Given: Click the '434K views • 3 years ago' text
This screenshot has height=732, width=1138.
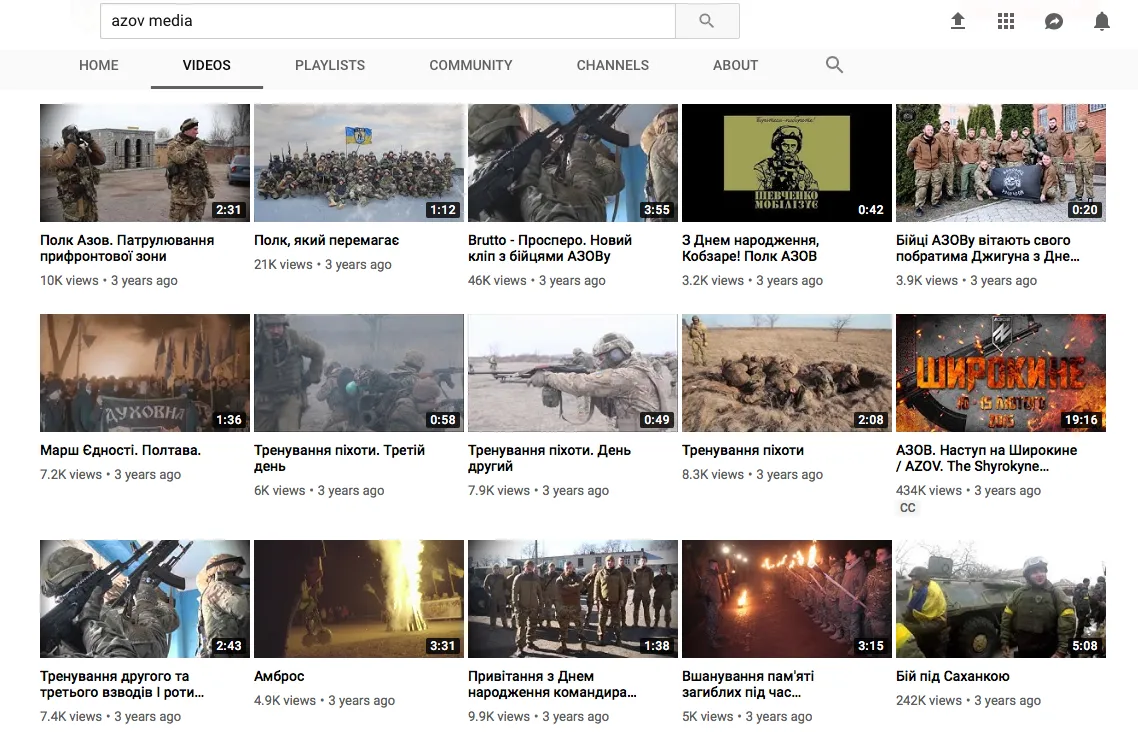Looking at the screenshot, I should pos(968,490).
